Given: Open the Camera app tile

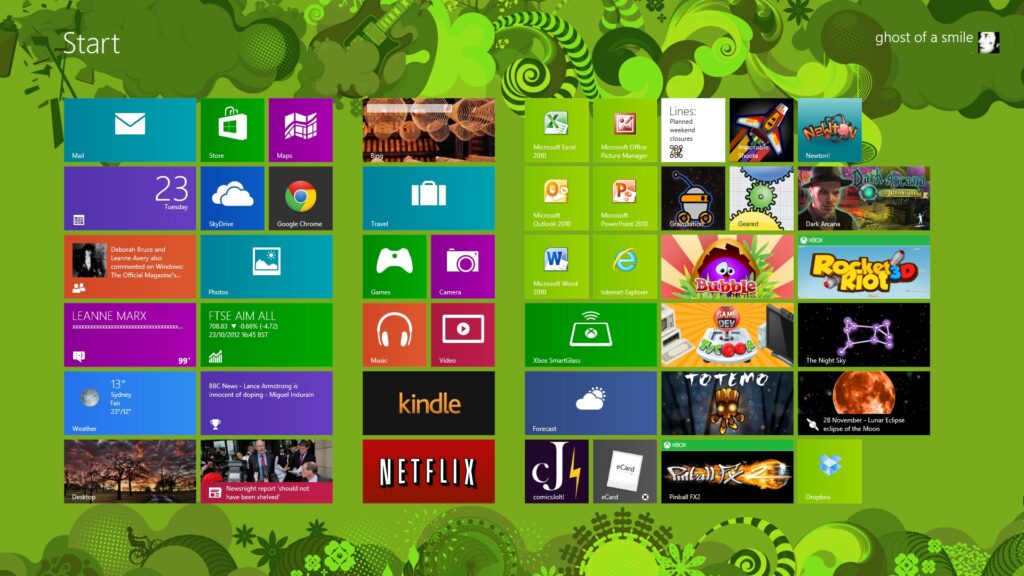Looking at the screenshot, I should click(x=462, y=266).
